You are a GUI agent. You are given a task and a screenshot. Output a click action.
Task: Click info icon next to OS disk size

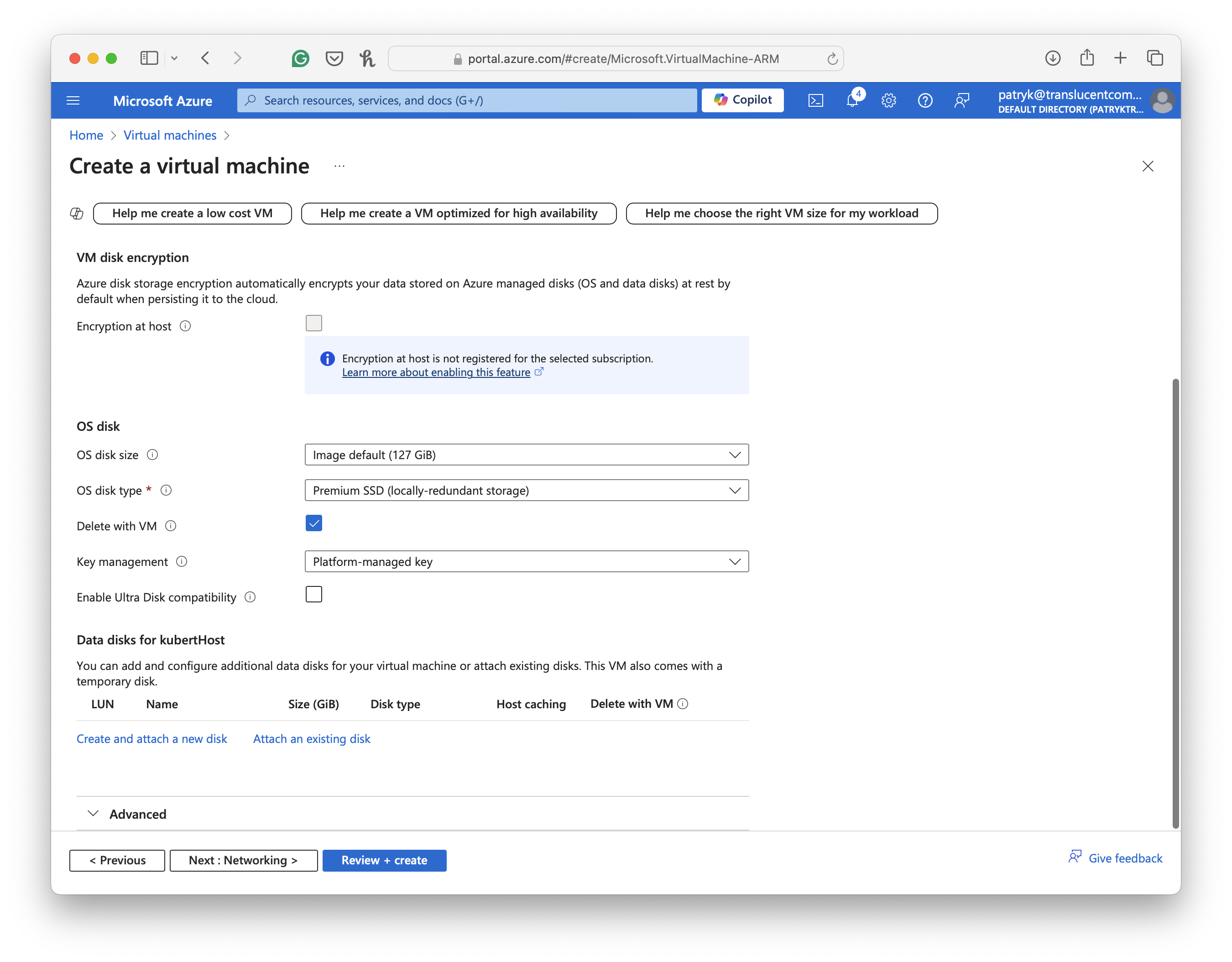pyautogui.click(x=152, y=455)
